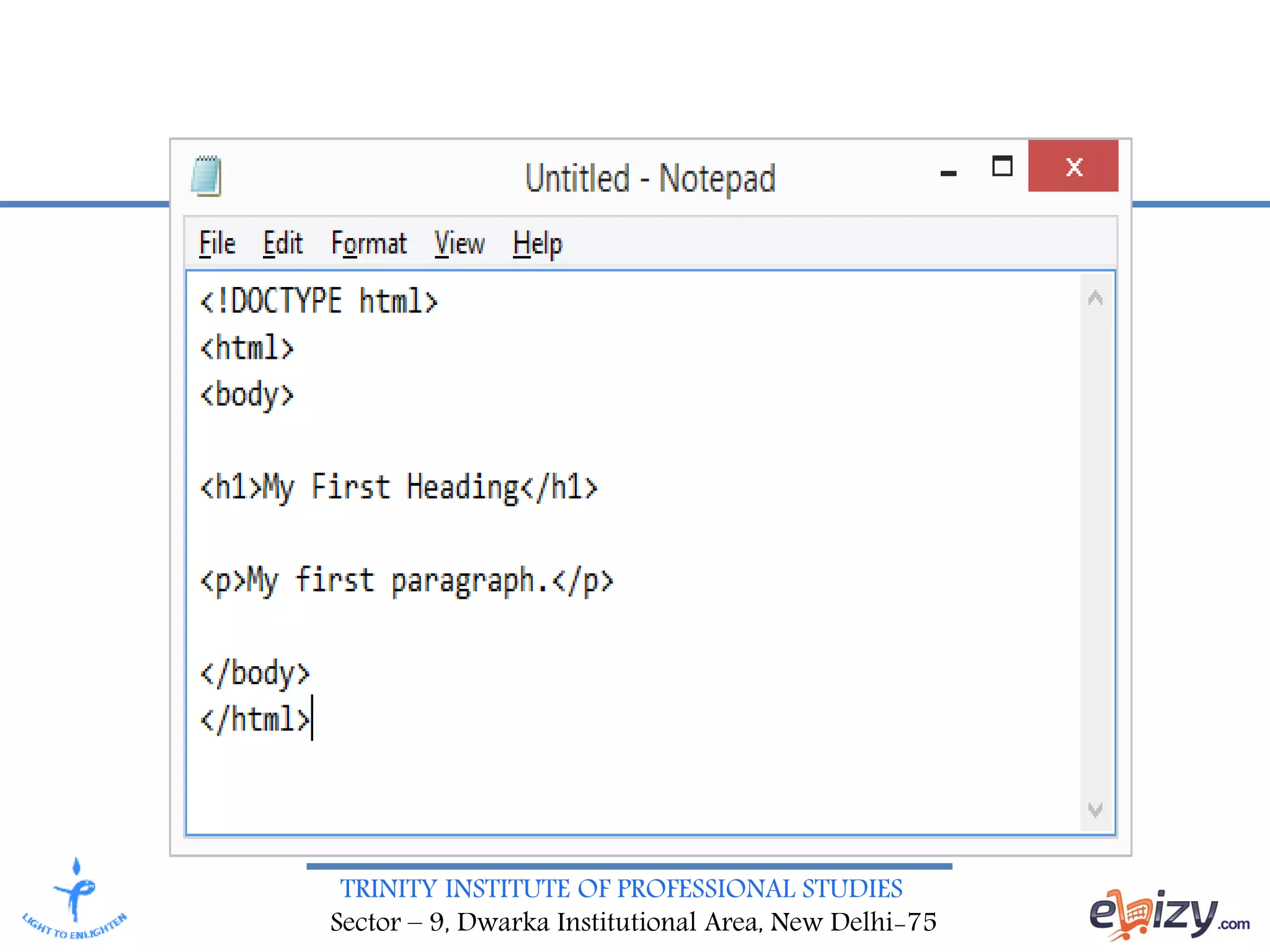This screenshot has width=1270, height=952.
Task: Click on the My first paragraph line
Action: pos(406,581)
